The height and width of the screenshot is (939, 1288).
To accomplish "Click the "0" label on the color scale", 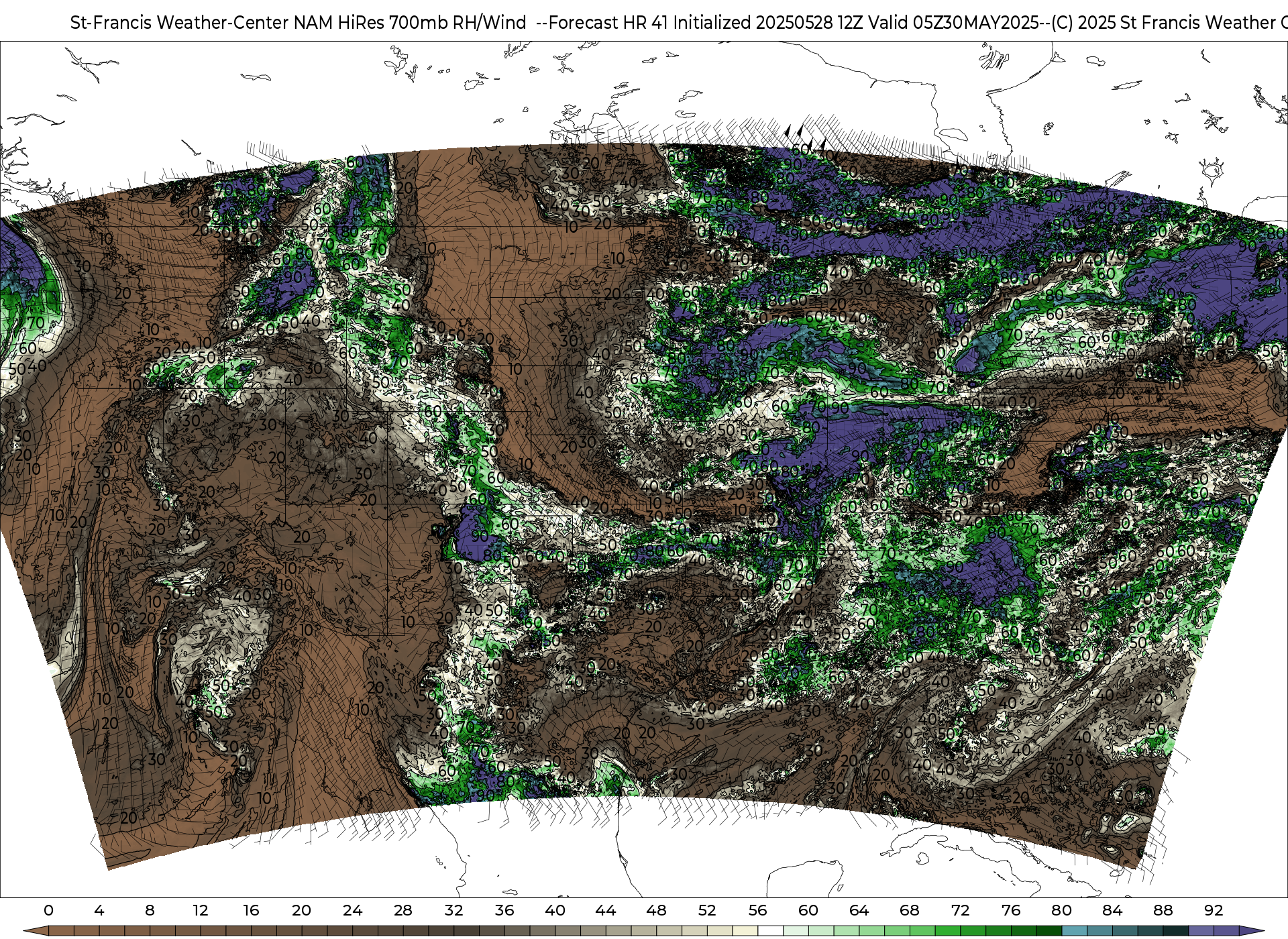I will coord(48,910).
